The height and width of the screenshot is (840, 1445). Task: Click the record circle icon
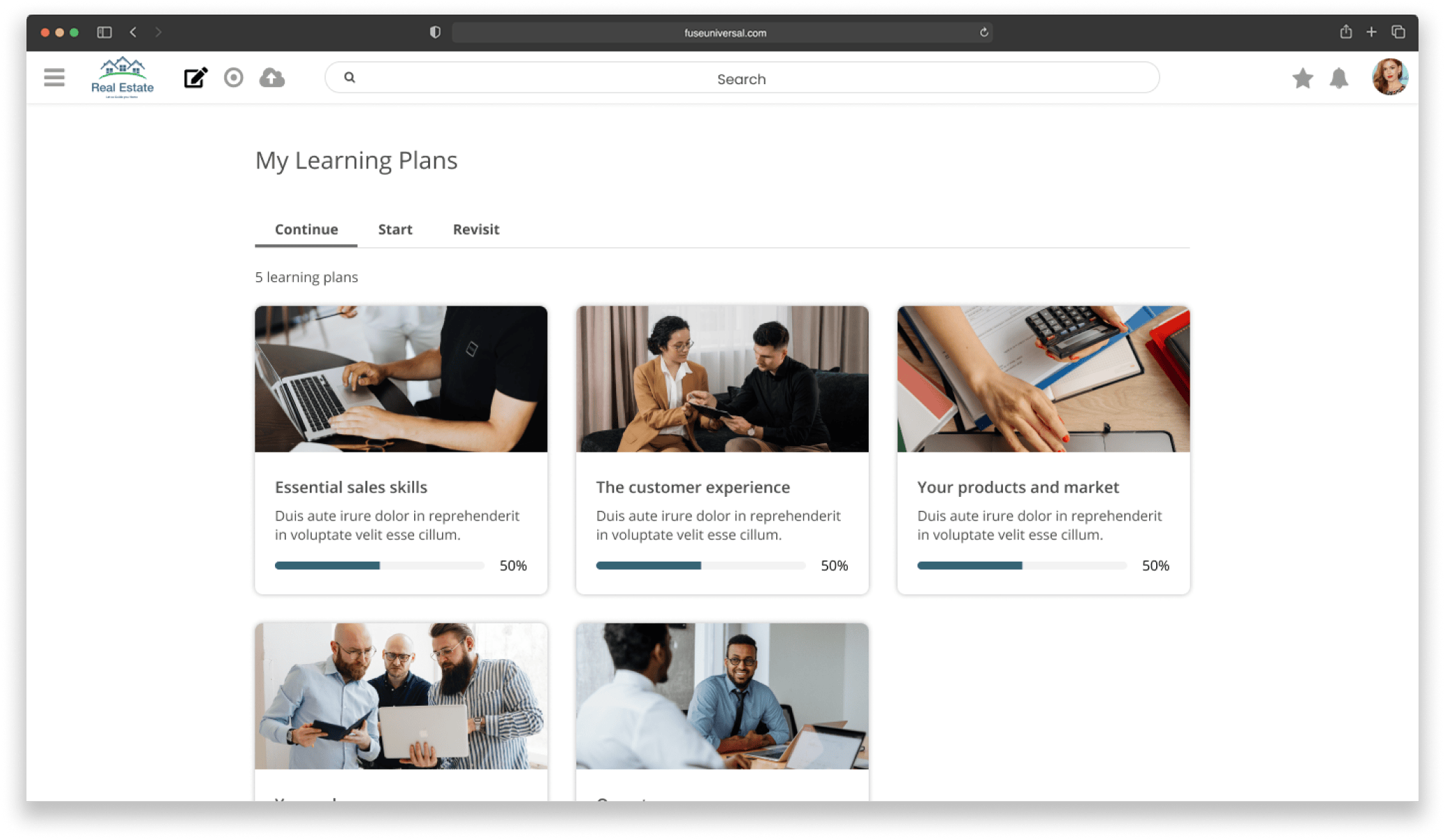234,77
